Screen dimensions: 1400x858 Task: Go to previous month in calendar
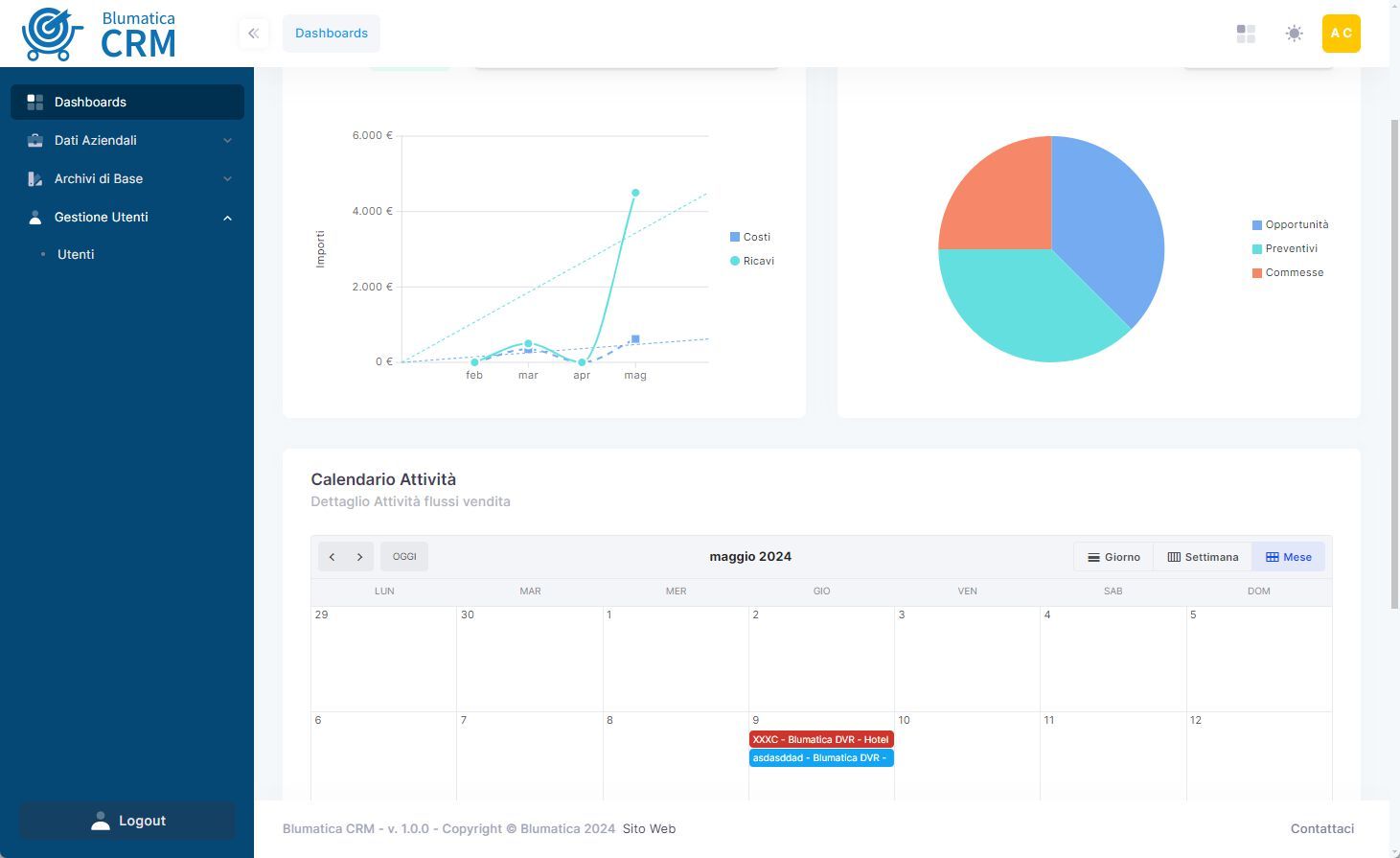332,557
